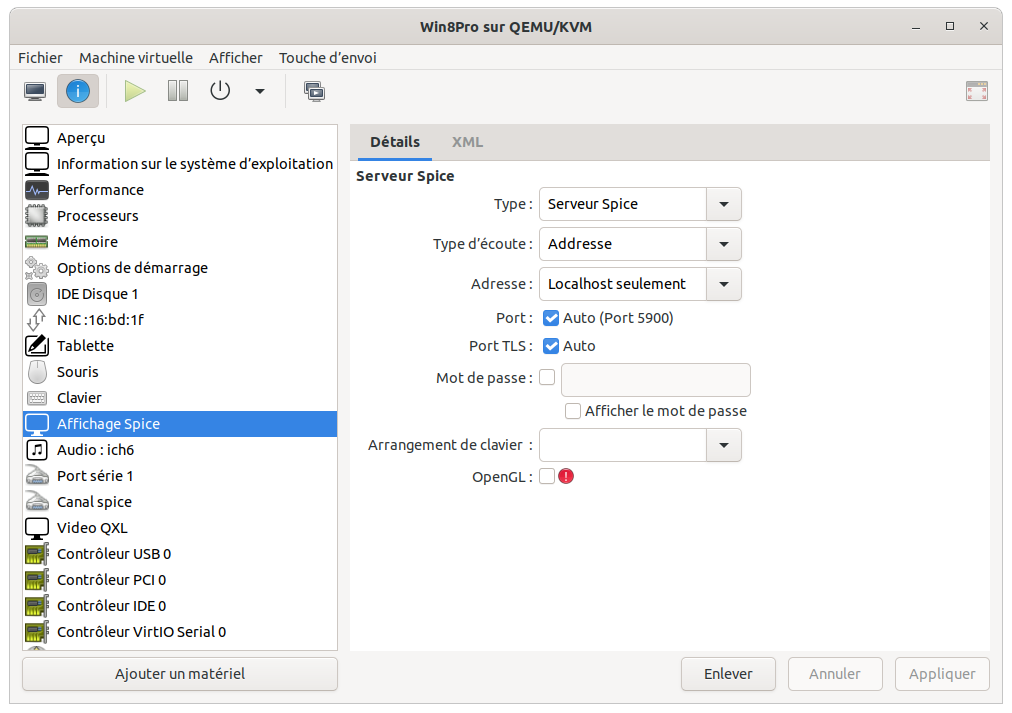
Task: Click the Arrangement de clavier text field
Action: 623,445
